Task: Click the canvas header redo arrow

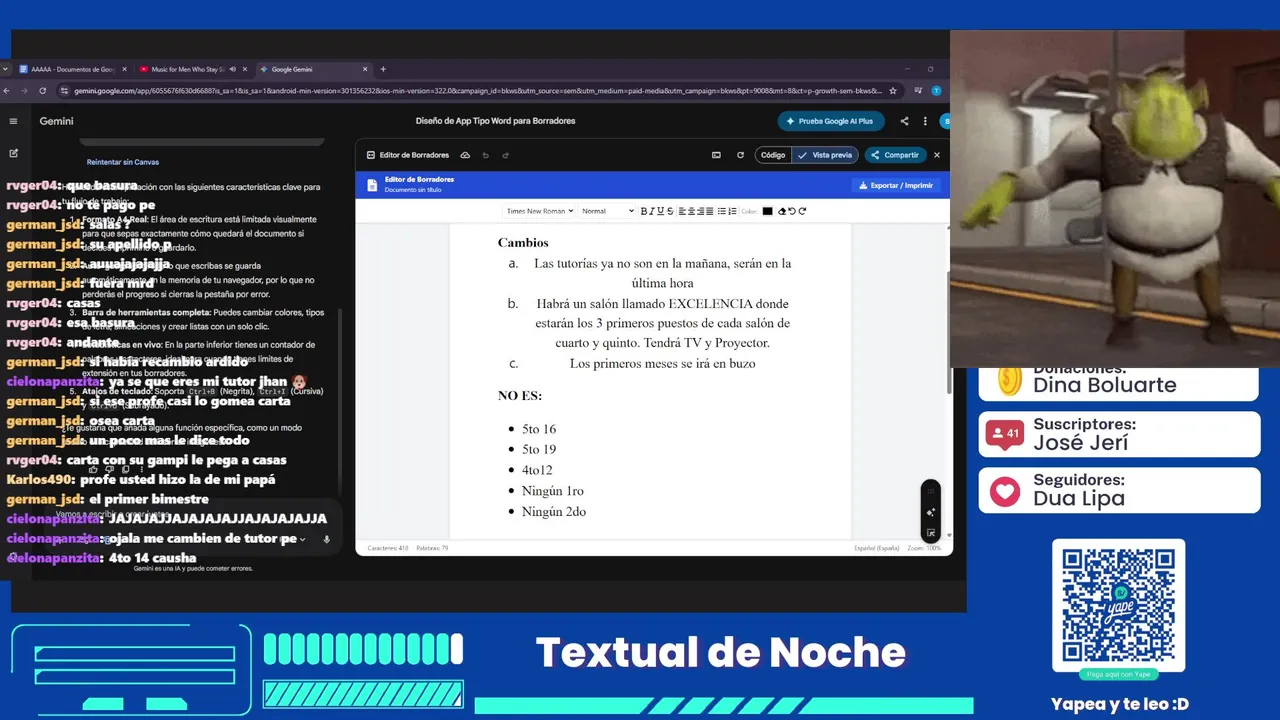Action: click(x=506, y=155)
